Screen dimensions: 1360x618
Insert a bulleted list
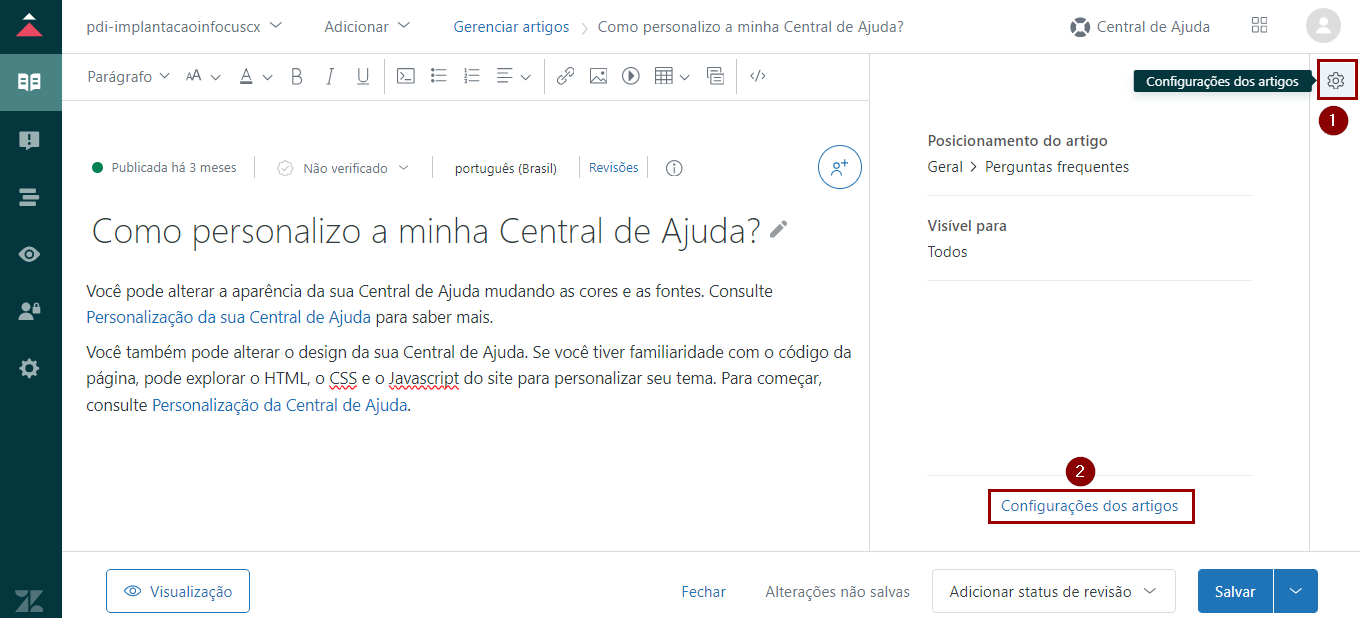(x=438, y=77)
